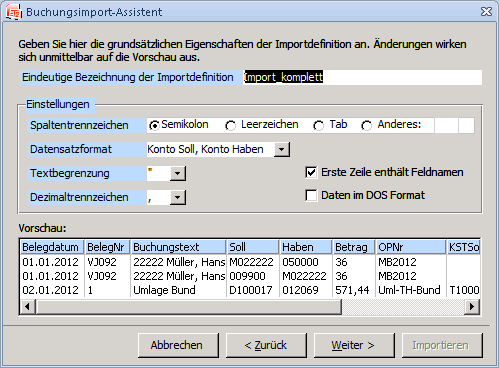The height and width of the screenshot is (368, 499).
Task: Click the Belegdatum column header in preview
Action: tap(52, 247)
